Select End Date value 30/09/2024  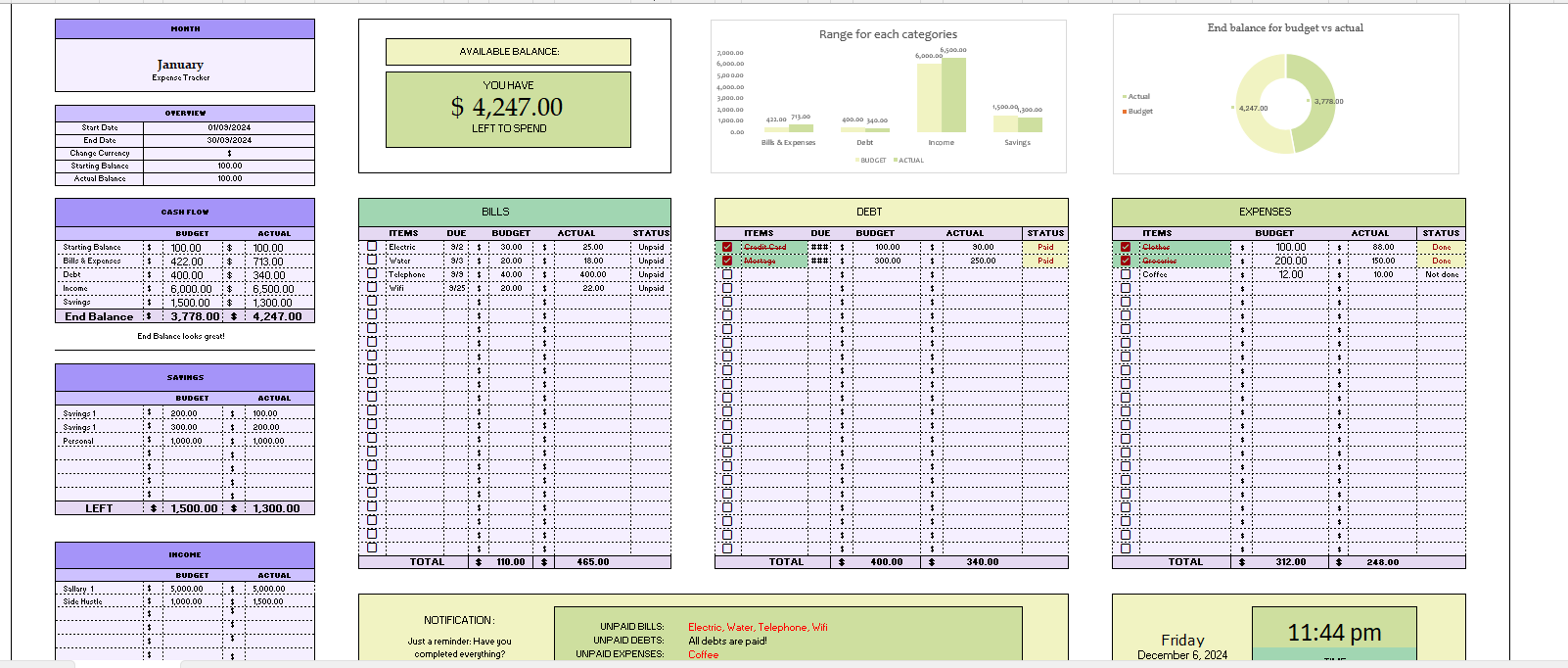pyautogui.click(x=229, y=140)
